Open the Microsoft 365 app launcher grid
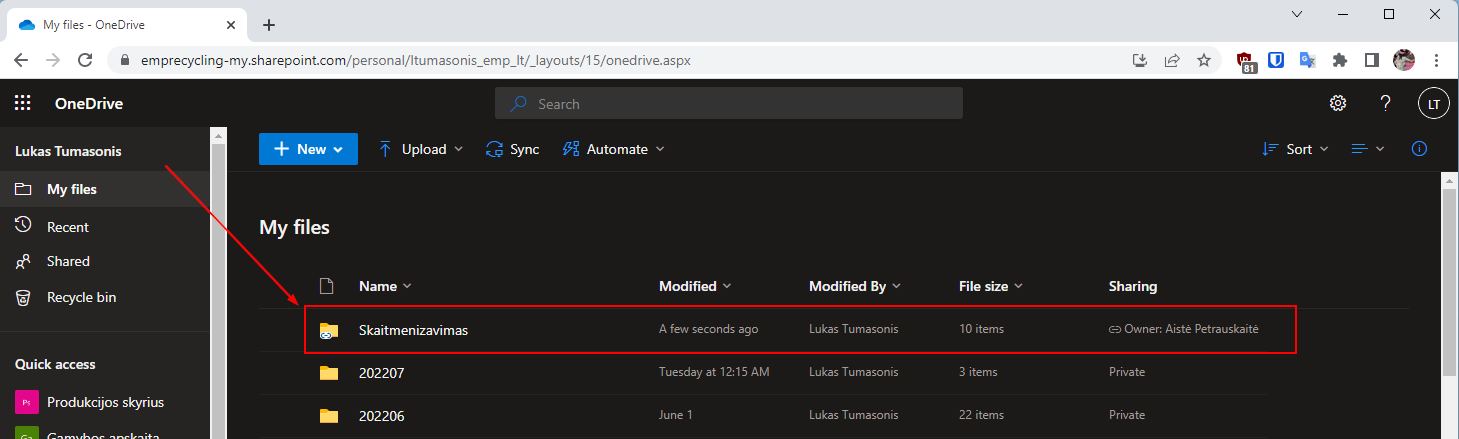This screenshot has height=439, width=1459. (23, 104)
